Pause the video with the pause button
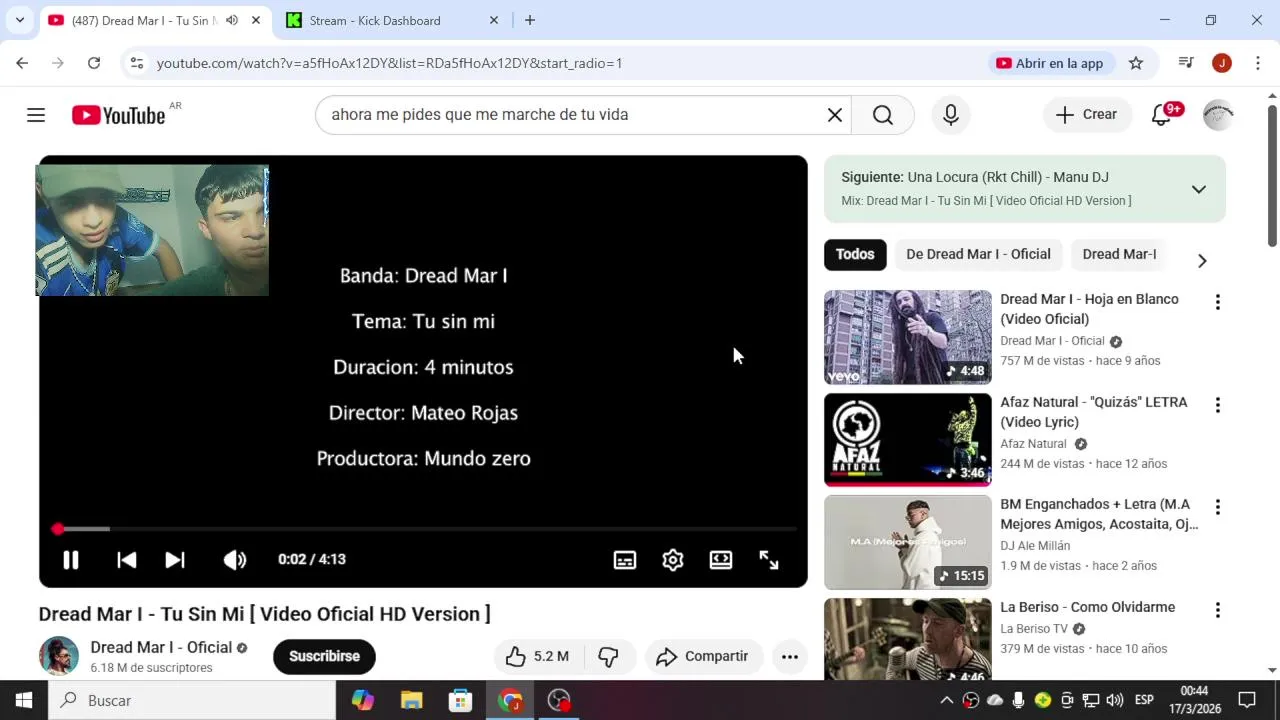 (x=71, y=560)
